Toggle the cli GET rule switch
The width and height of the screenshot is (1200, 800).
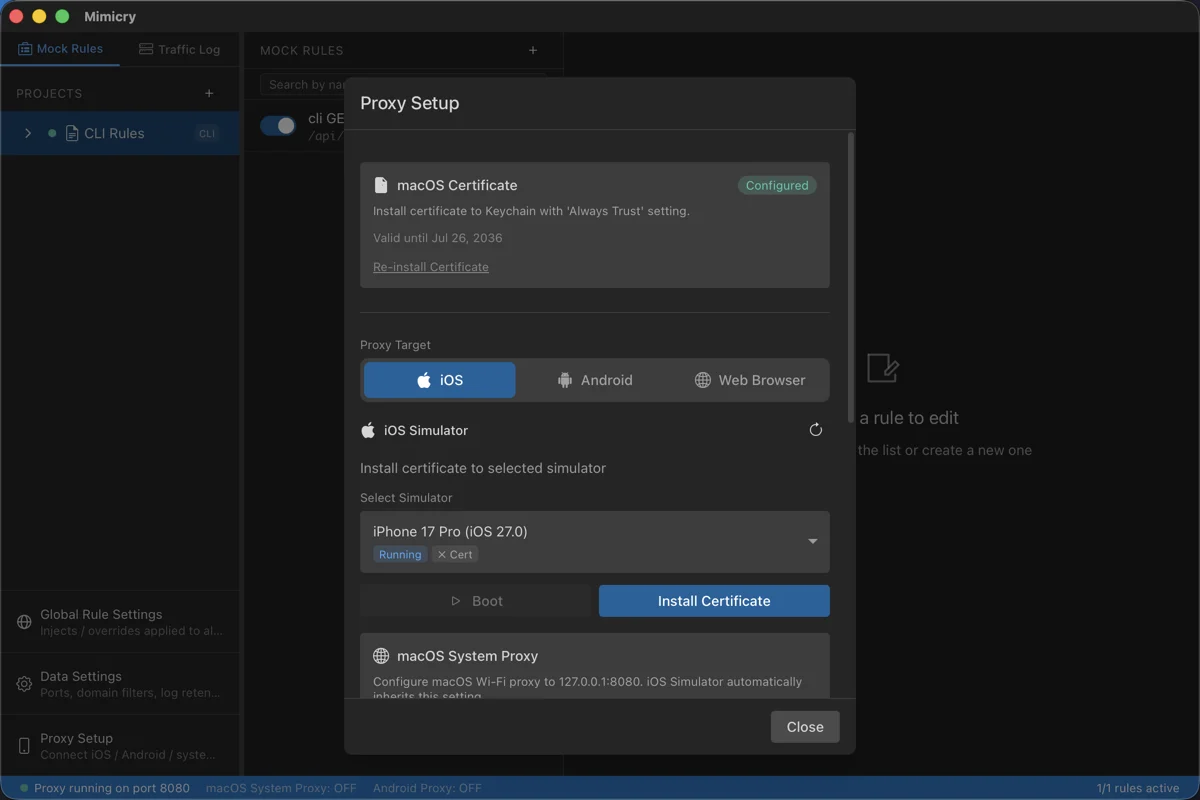click(x=278, y=125)
